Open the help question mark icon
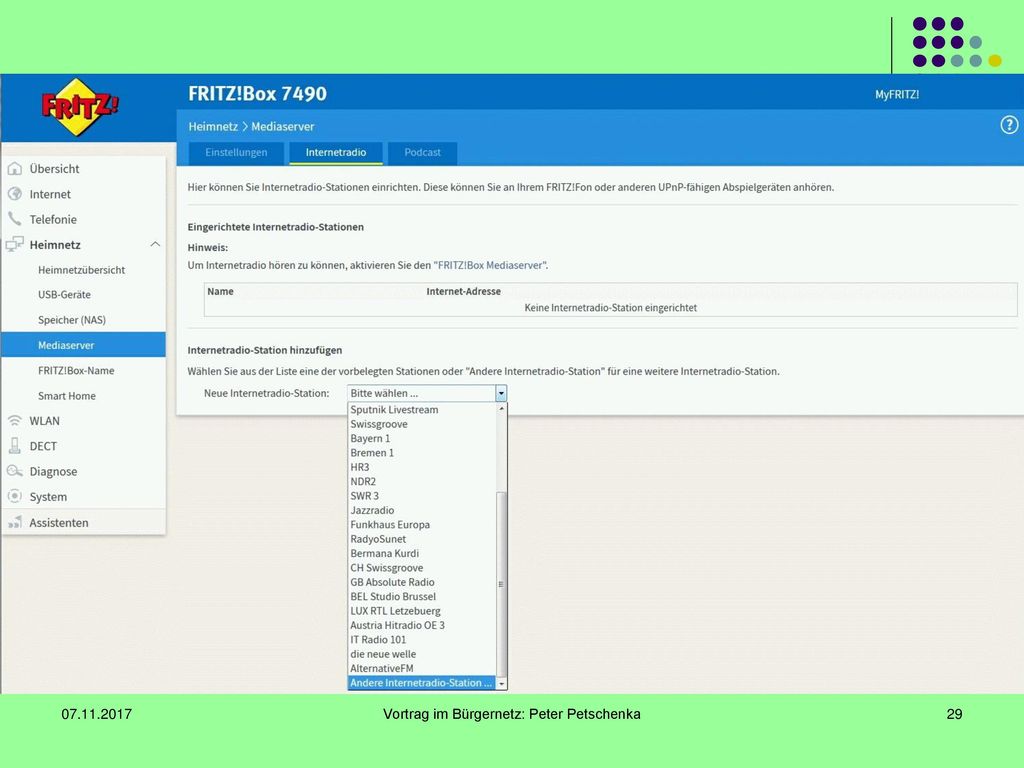Viewport: 1024px width, 768px height. (1009, 125)
